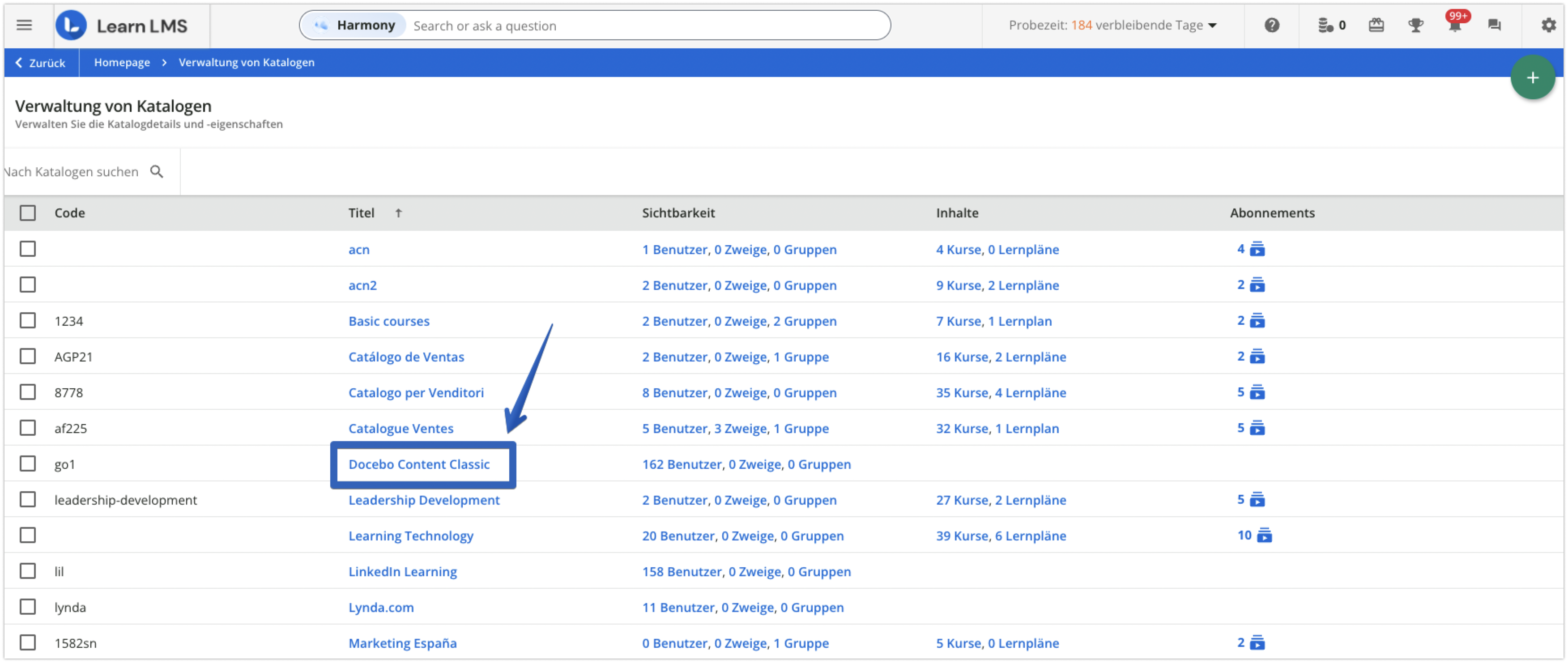Screen dimensions: 1568x663
Task: Click the catalog search magnifier icon
Action: click(x=157, y=172)
